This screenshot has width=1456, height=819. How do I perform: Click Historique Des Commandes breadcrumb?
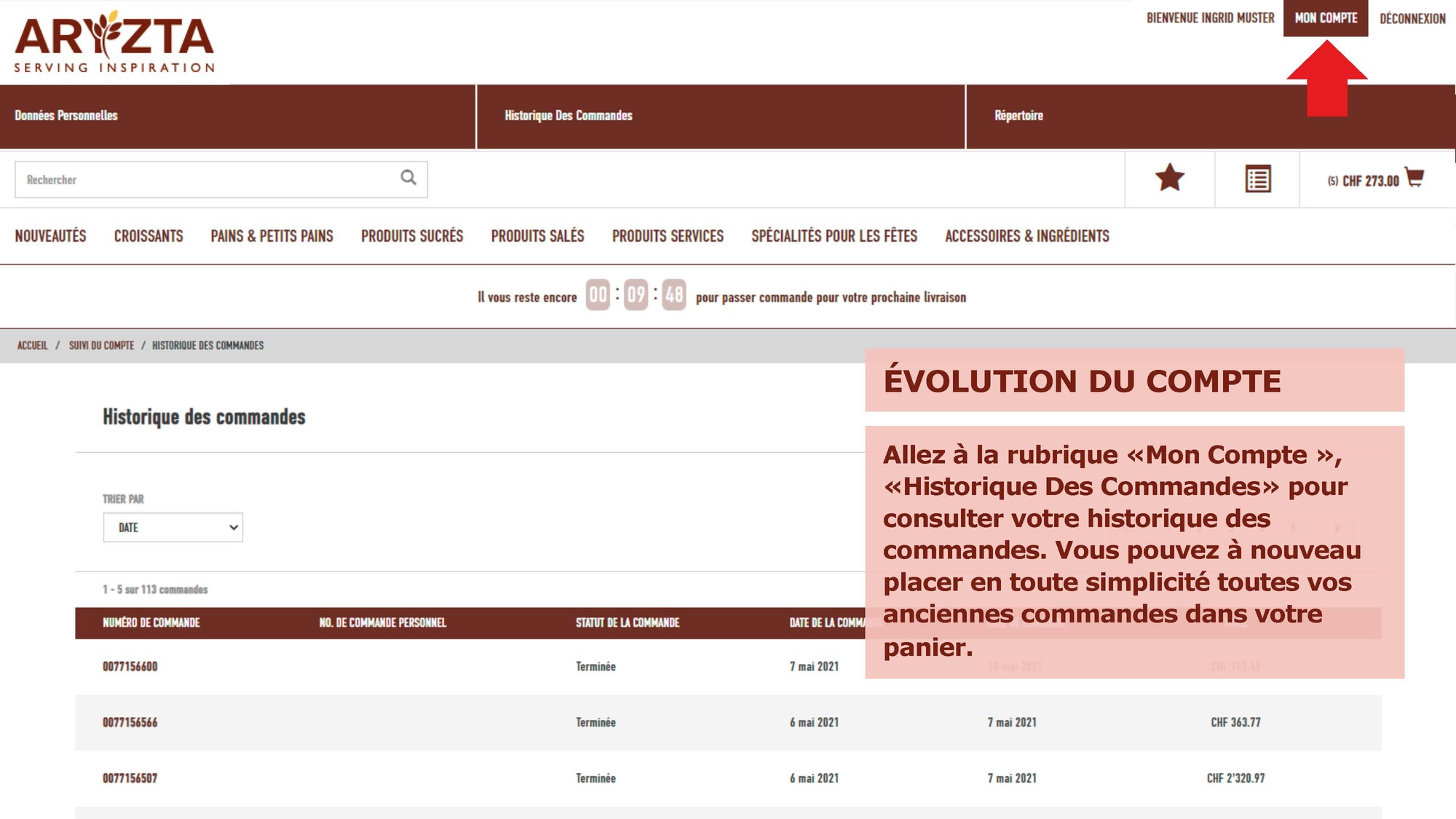[x=207, y=345]
